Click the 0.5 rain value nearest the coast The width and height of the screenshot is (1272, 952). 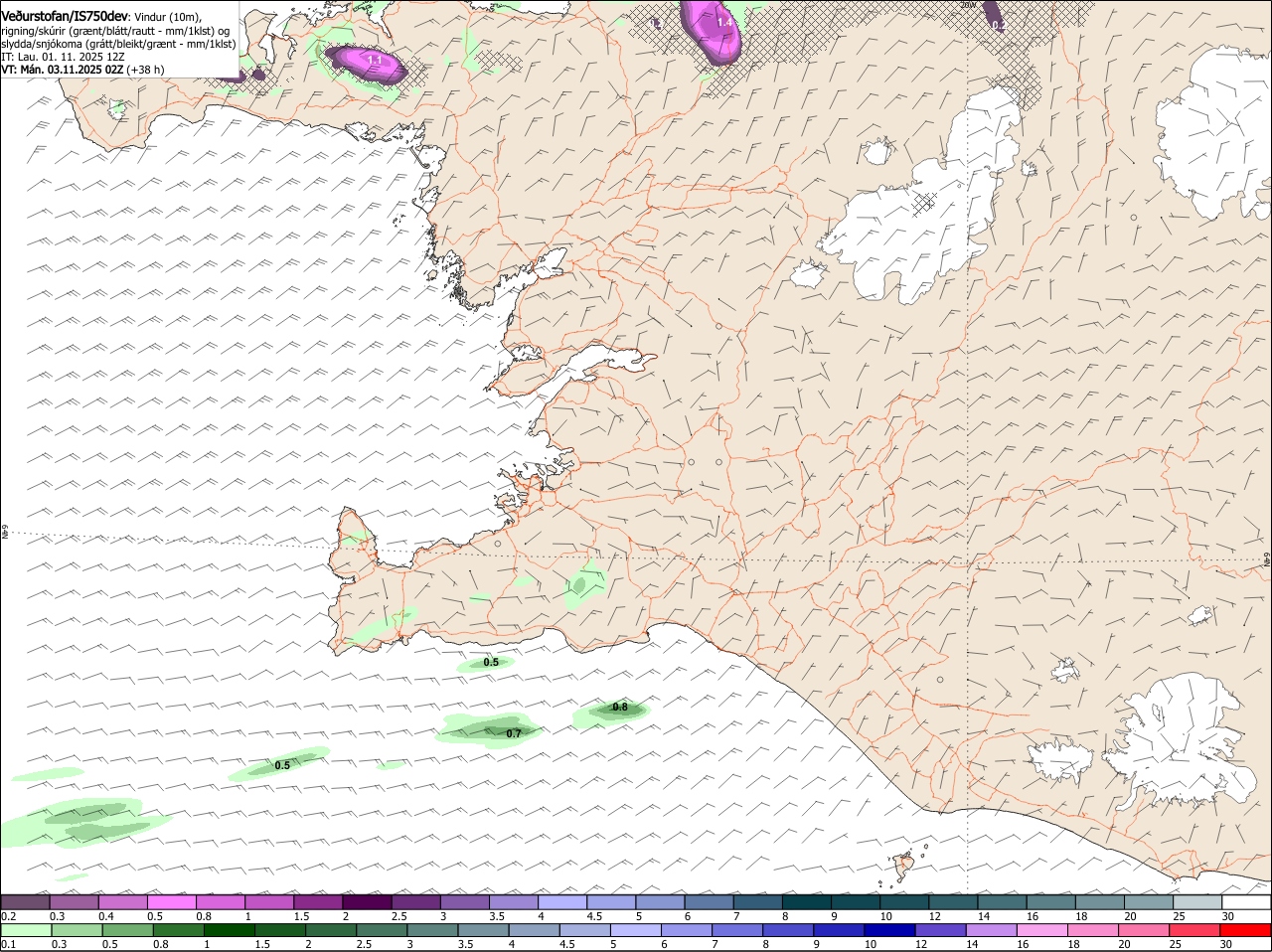pyautogui.click(x=491, y=662)
